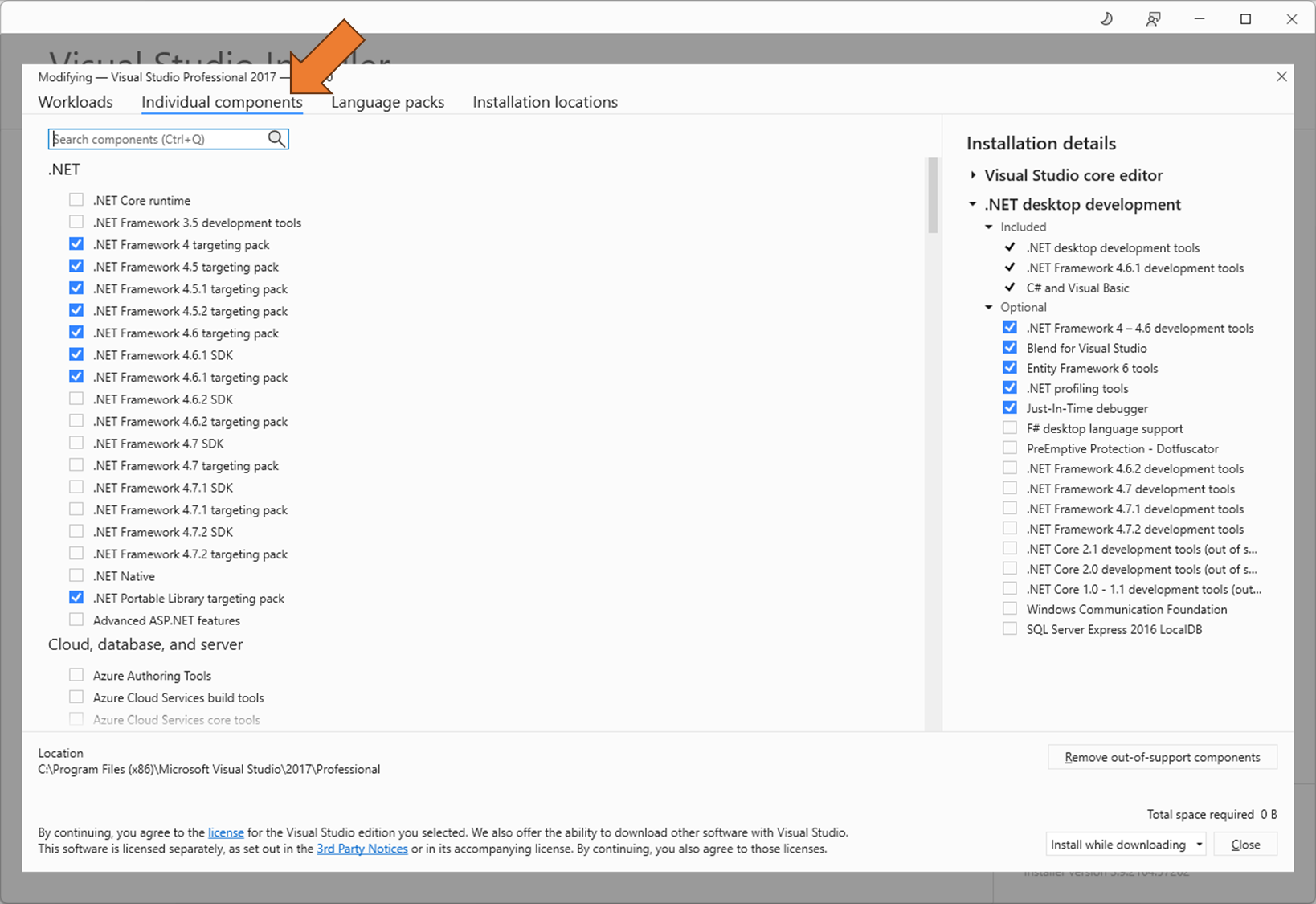The width and height of the screenshot is (1316, 904).
Task: Enable F# desktop language support
Action: coord(1010,427)
